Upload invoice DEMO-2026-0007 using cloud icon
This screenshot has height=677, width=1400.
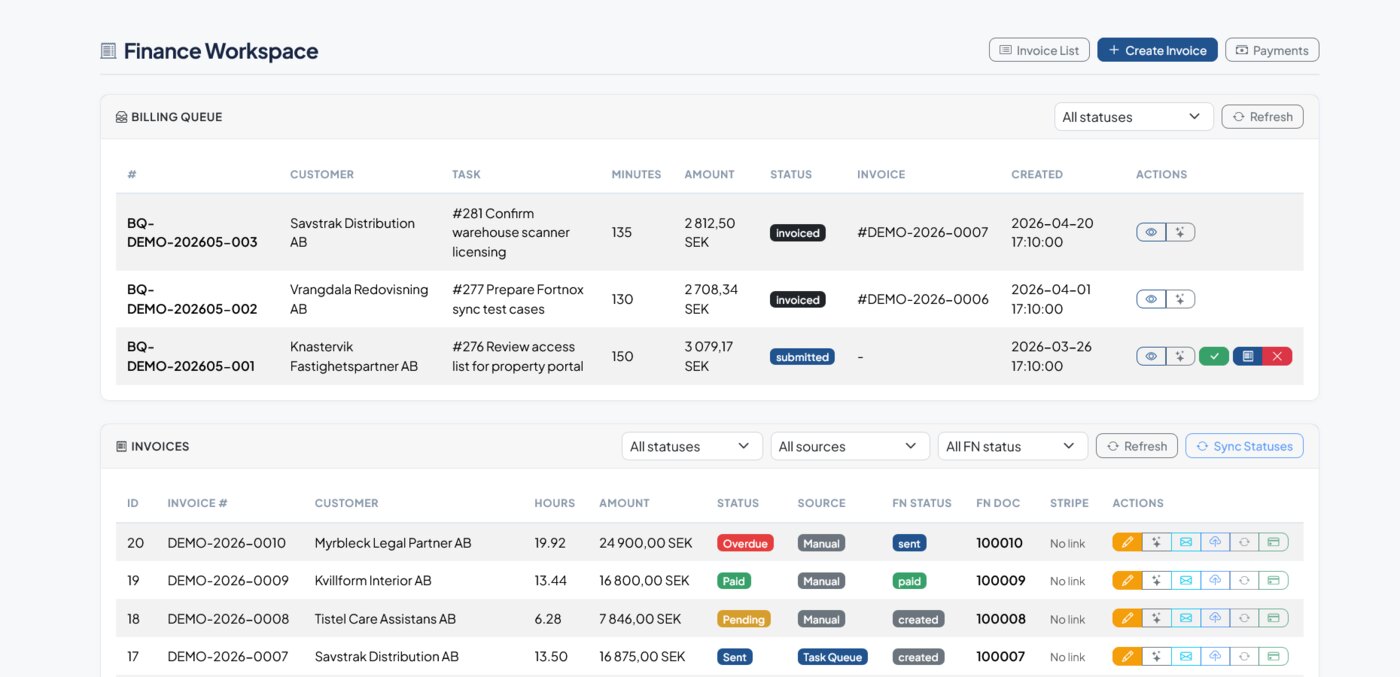pos(1216,656)
